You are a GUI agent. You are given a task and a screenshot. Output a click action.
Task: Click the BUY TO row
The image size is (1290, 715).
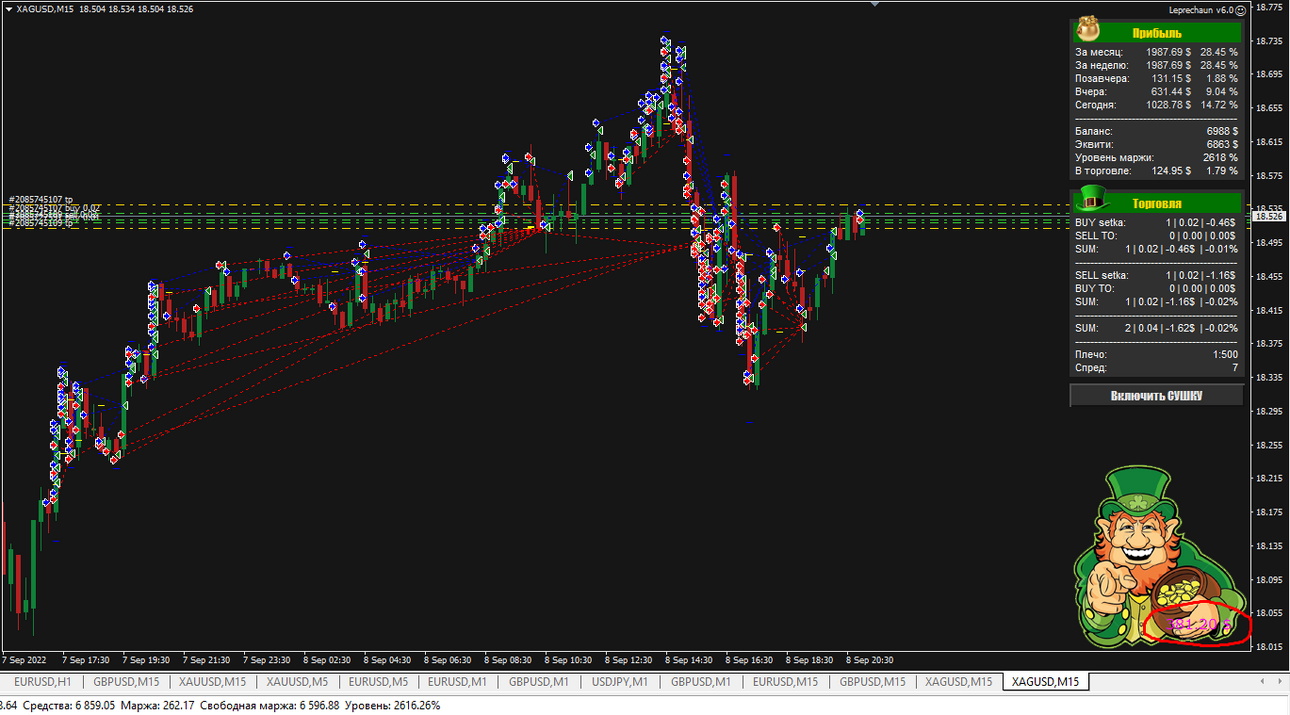(x=1156, y=288)
